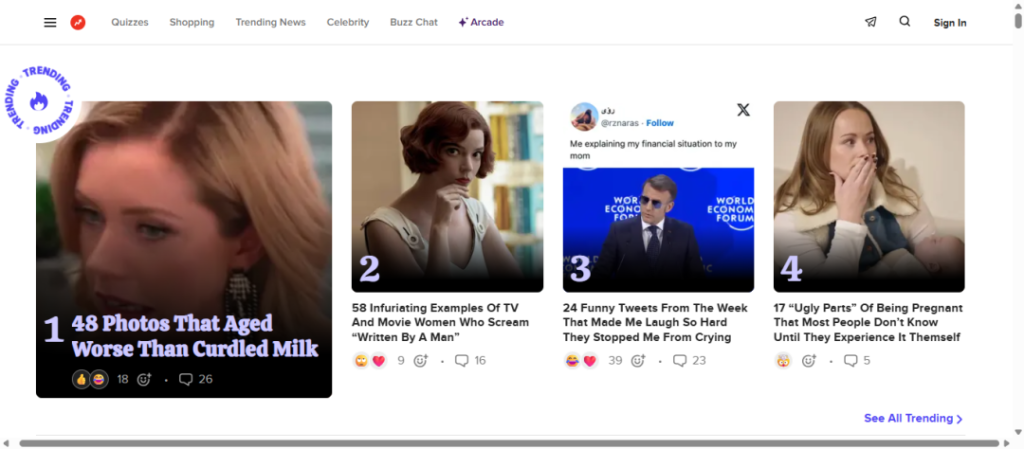Viewport: 1024px width, 449px height.
Task: Click the Sign In button
Action: tap(949, 23)
